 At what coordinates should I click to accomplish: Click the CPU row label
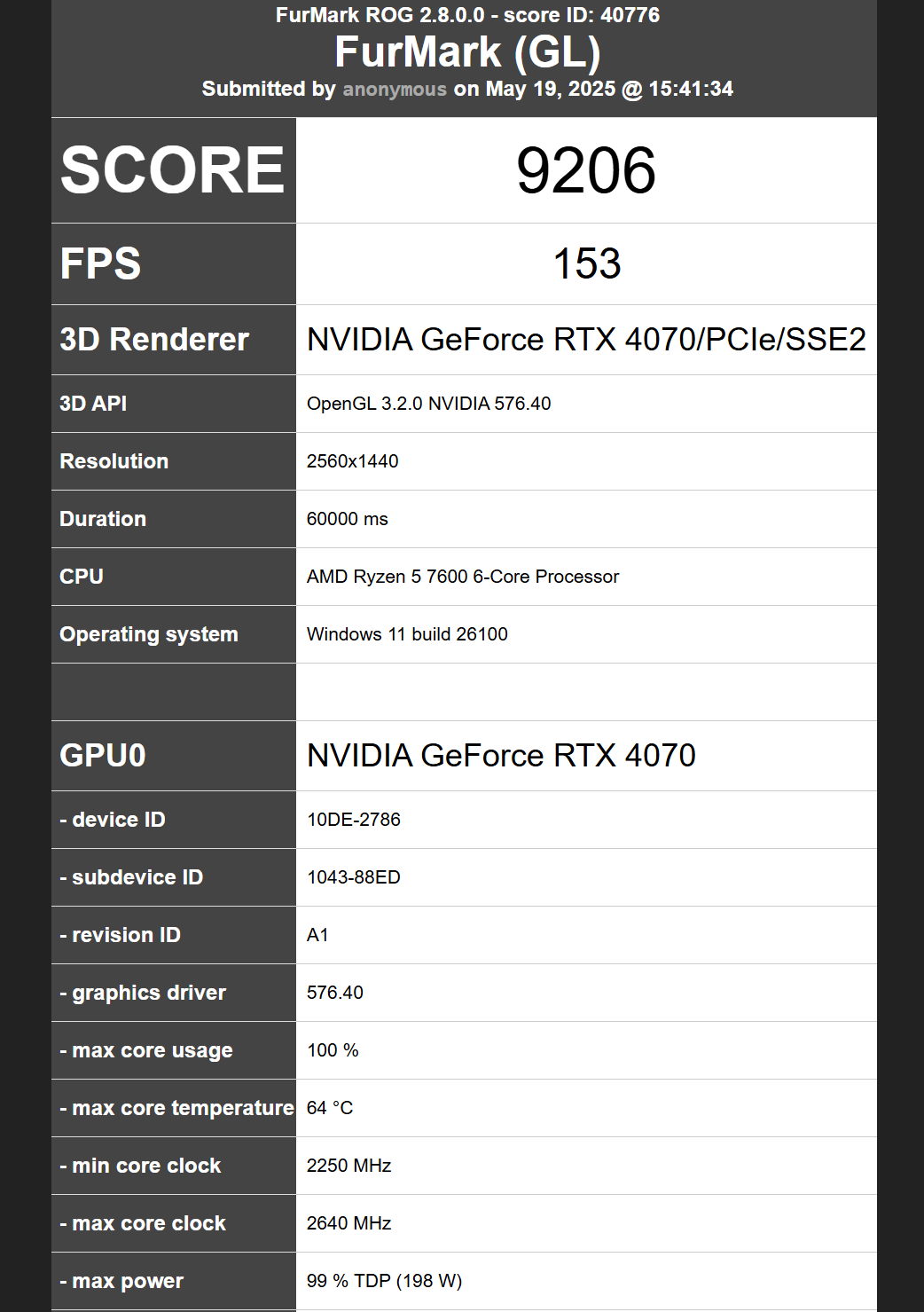[x=82, y=577]
